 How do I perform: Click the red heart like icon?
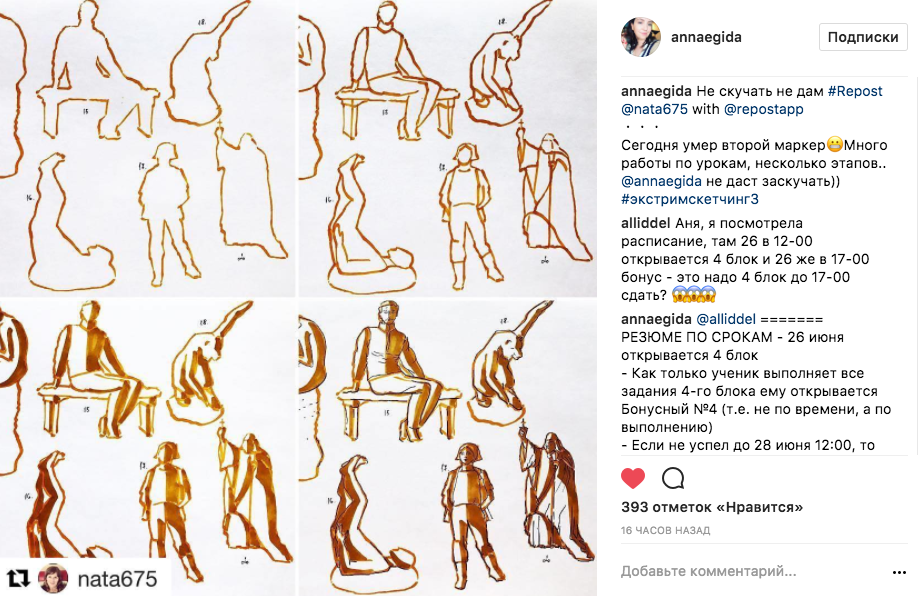(633, 478)
